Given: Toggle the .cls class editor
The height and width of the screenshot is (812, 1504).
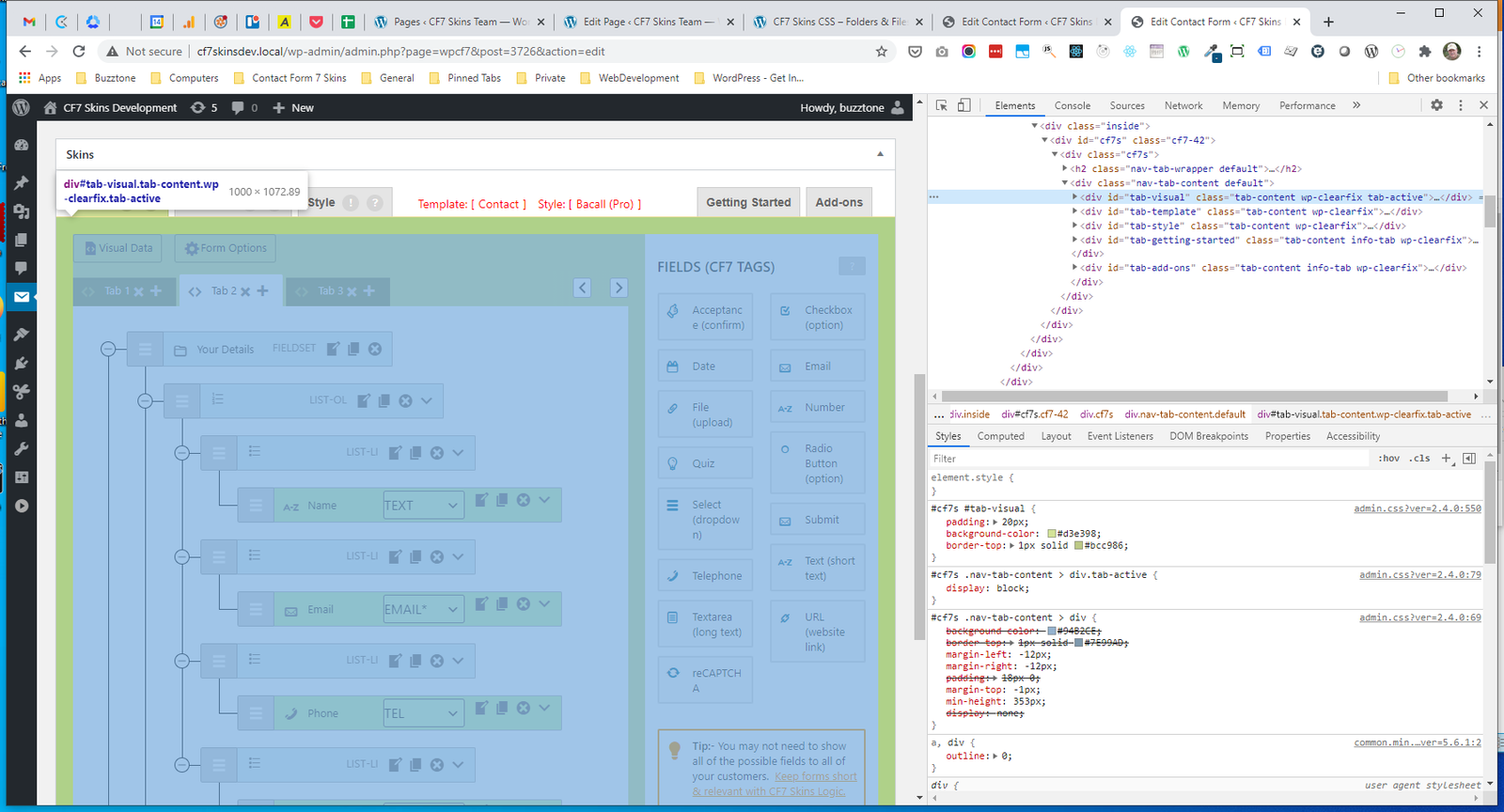Looking at the screenshot, I should [x=1419, y=459].
